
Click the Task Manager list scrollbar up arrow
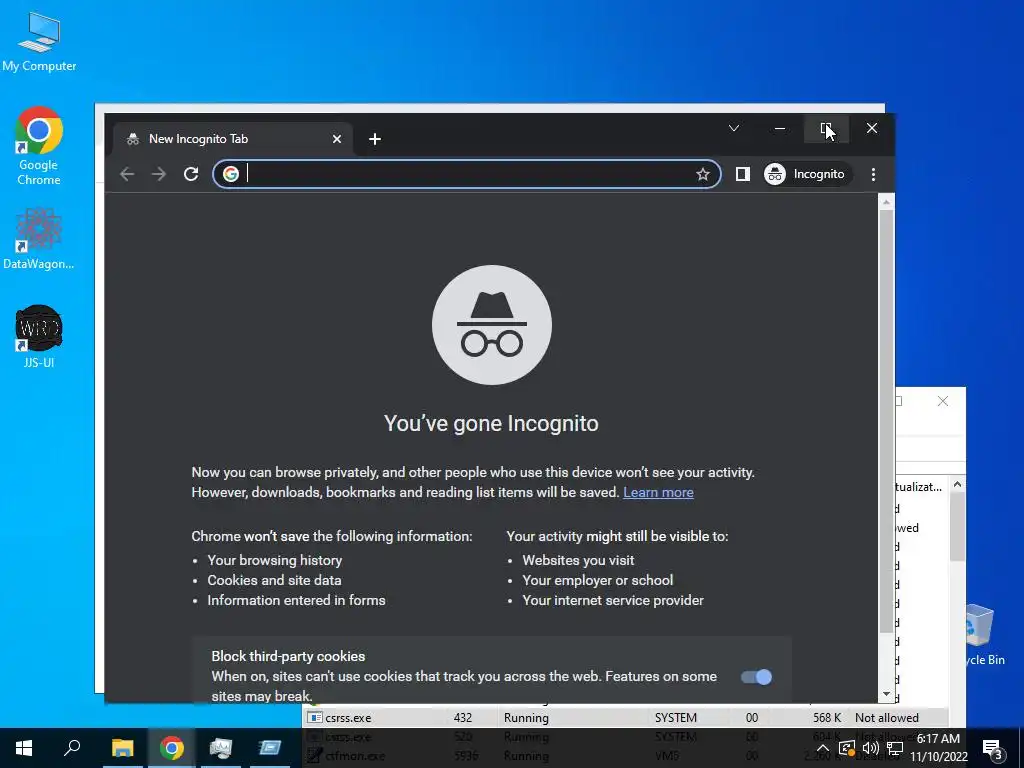[957, 485]
